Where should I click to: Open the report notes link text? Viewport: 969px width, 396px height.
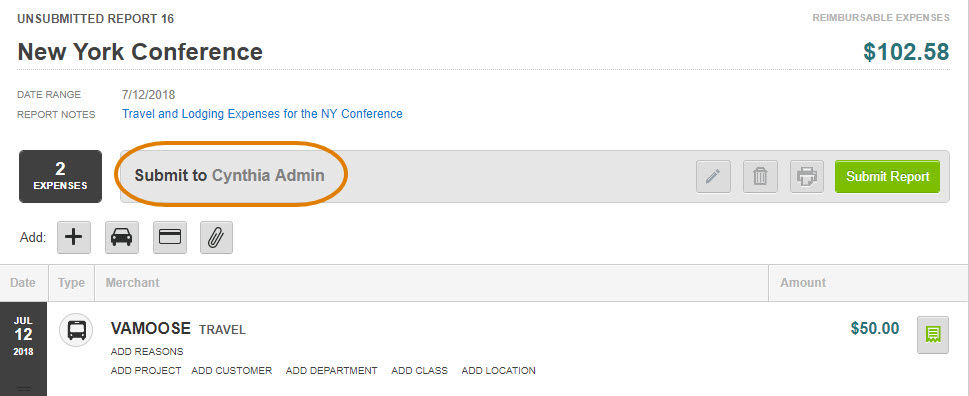(262, 114)
